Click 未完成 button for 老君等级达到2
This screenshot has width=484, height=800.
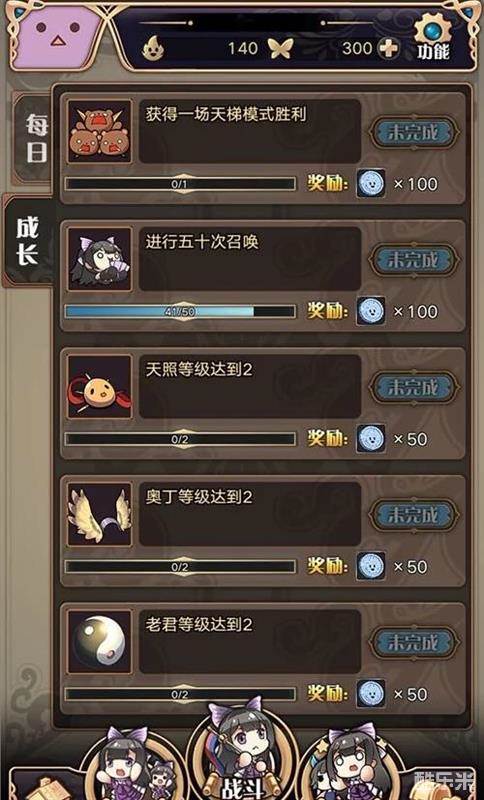[414, 642]
